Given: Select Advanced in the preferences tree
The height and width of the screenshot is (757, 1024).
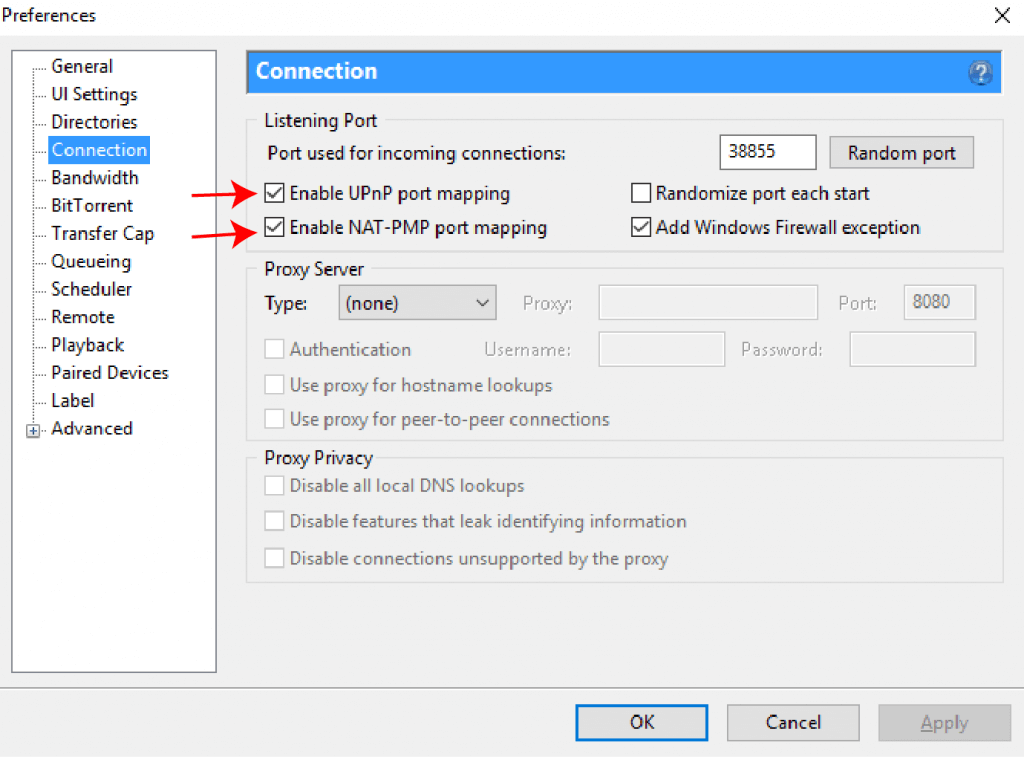Looking at the screenshot, I should 92,428.
